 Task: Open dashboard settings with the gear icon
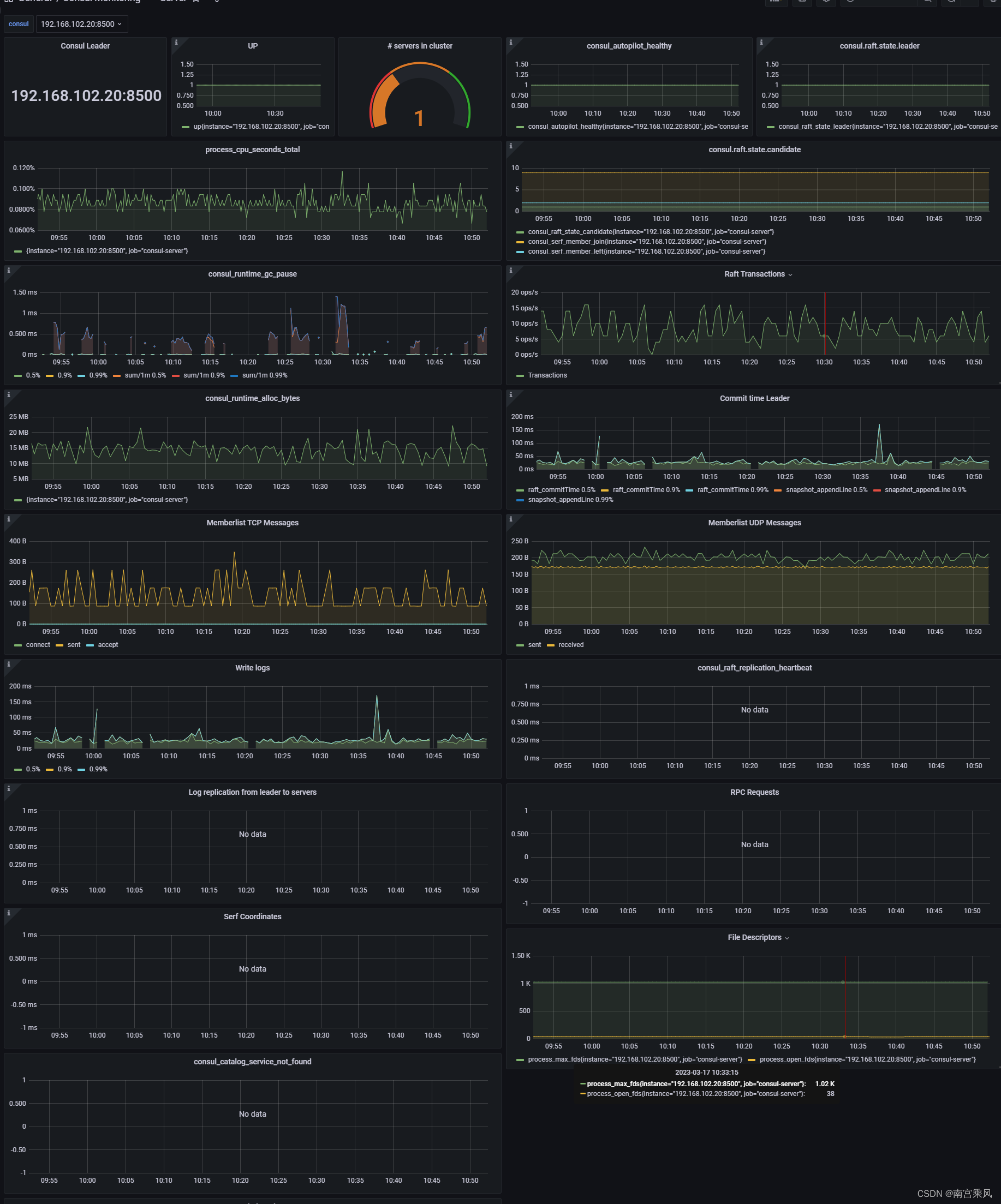click(x=826, y=3)
